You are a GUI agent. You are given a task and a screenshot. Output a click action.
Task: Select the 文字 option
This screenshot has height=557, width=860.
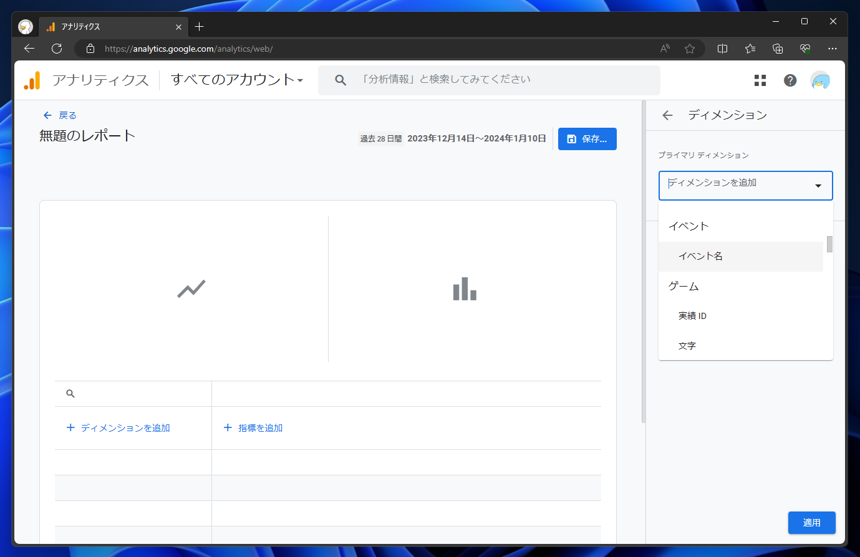pos(741,346)
